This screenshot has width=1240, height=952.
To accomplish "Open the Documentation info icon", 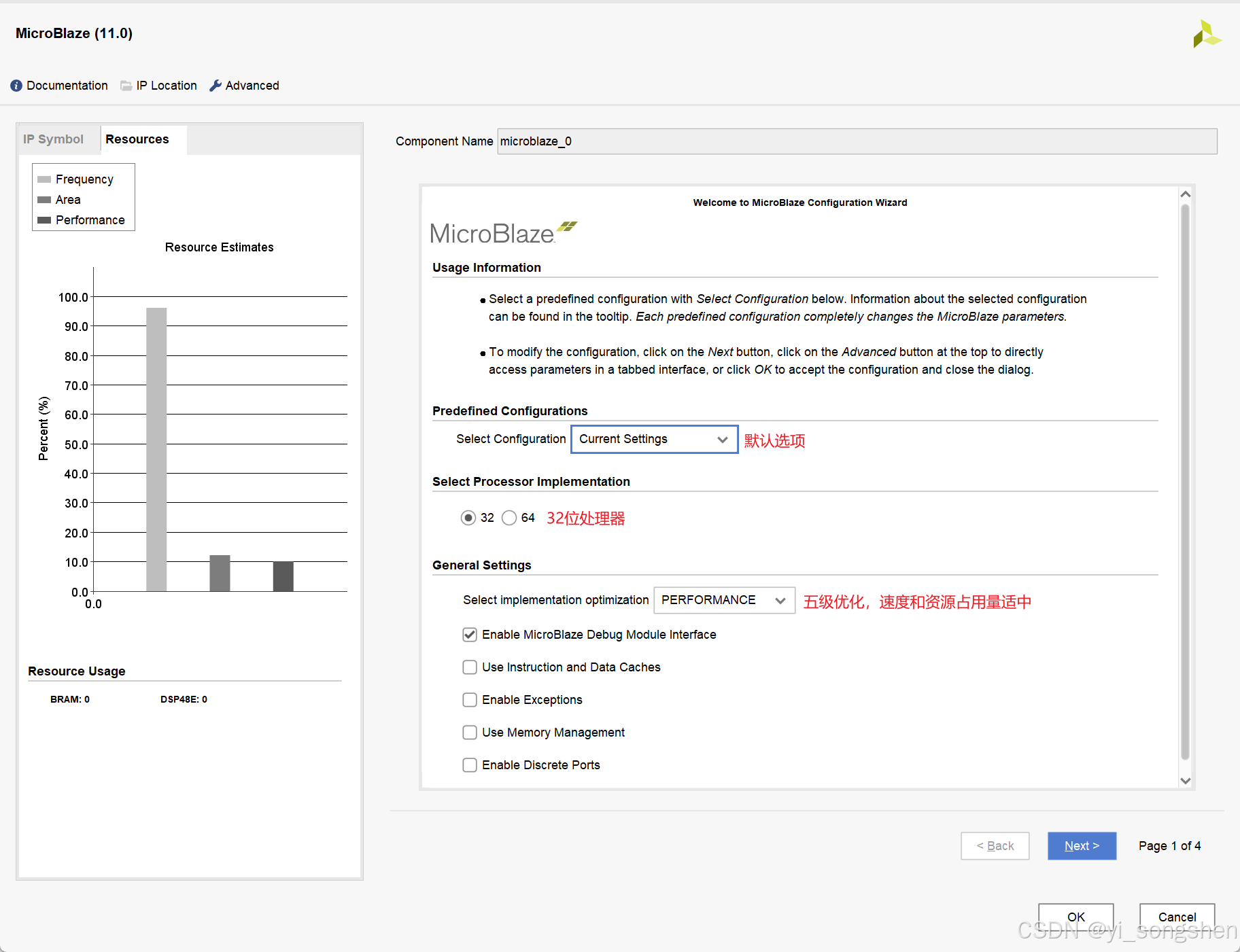I will point(16,86).
